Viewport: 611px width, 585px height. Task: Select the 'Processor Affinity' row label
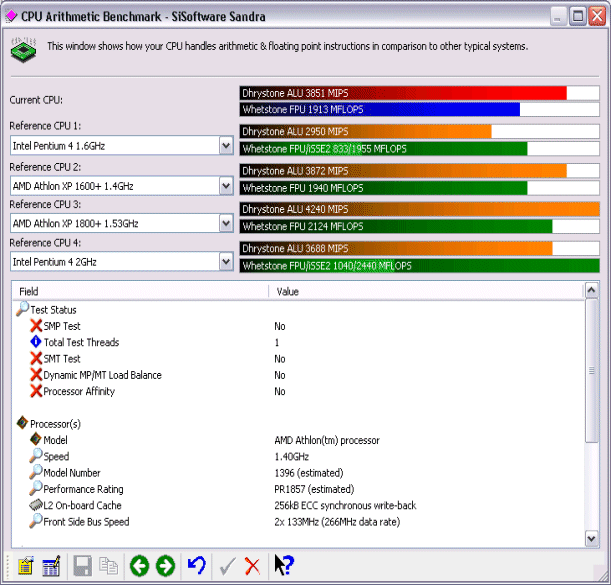coord(79,391)
